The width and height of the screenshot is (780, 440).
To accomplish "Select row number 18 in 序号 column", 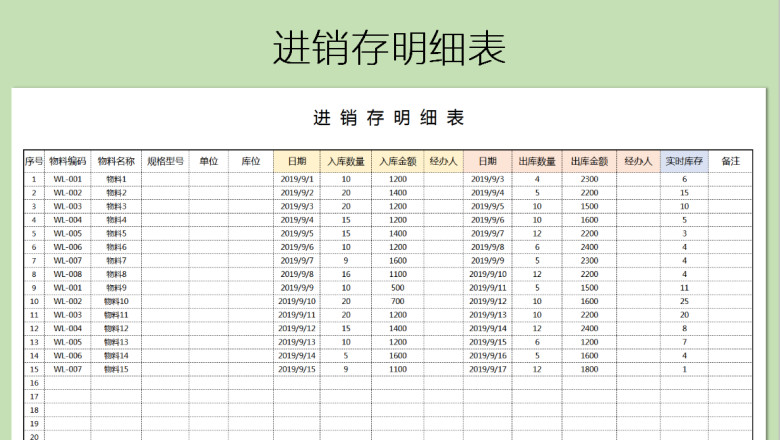I will (x=34, y=410).
